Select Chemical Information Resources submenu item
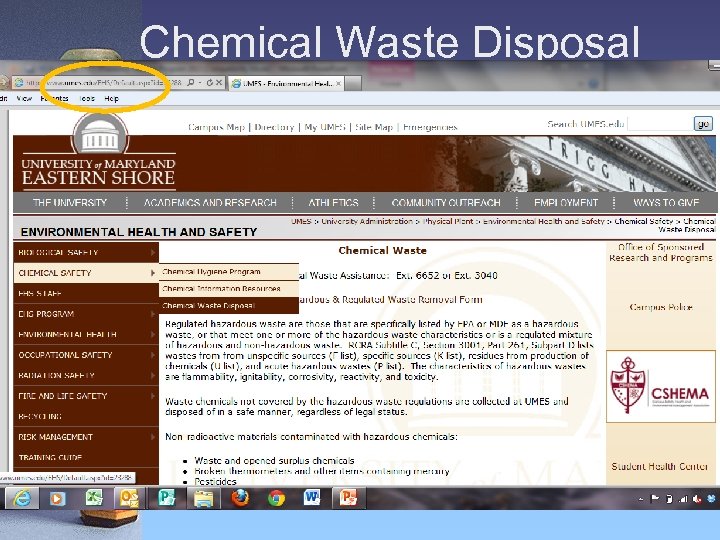This screenshot has width=720, height=540. click(229, 289)
